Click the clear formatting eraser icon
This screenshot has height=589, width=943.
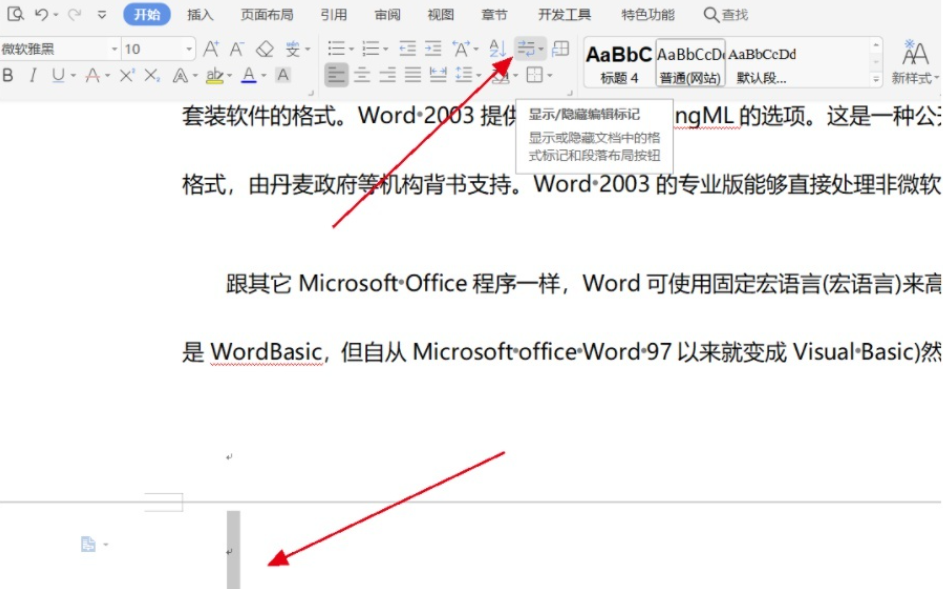(x=264, y=49)
